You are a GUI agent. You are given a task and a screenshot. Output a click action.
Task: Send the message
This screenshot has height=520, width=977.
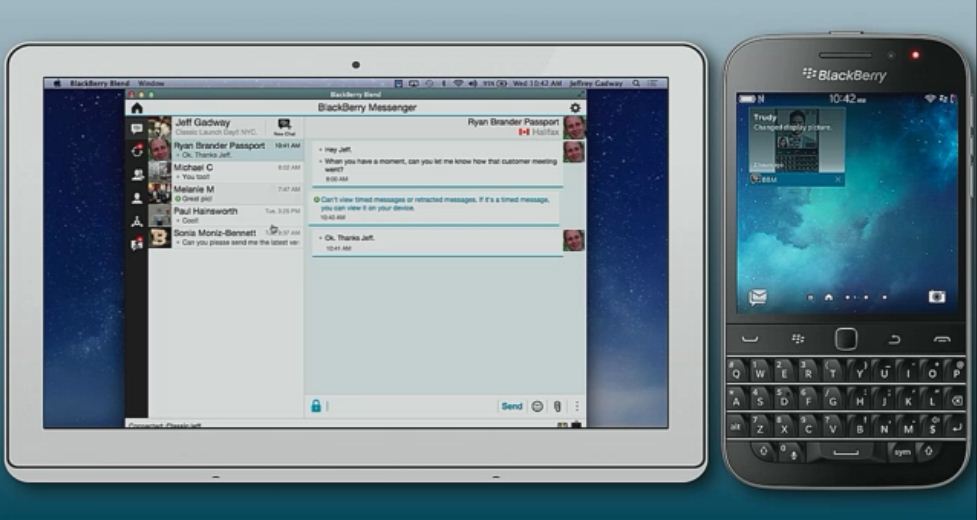click(512, 406)
